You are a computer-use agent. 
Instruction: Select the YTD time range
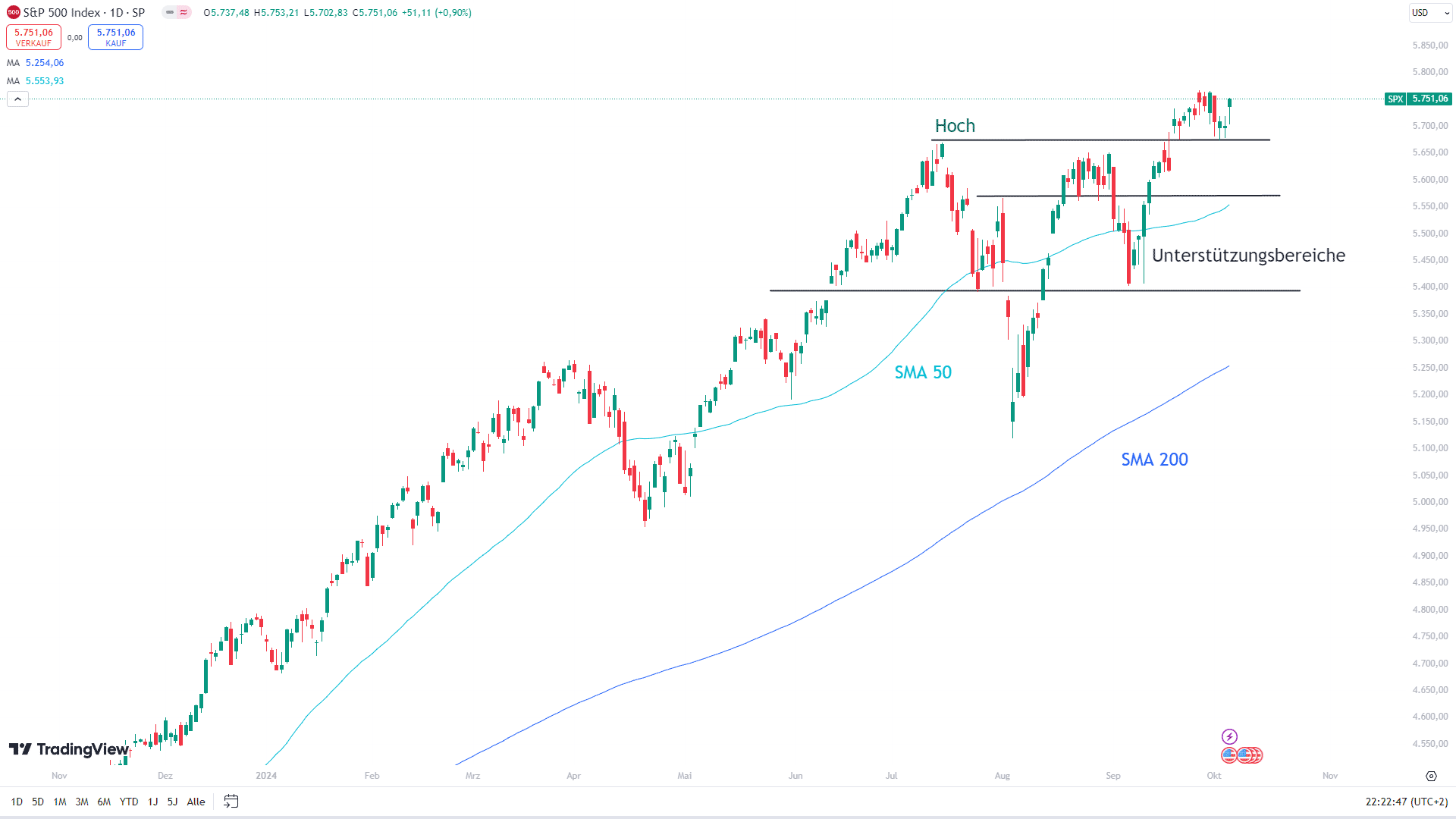tap(129, 802)
